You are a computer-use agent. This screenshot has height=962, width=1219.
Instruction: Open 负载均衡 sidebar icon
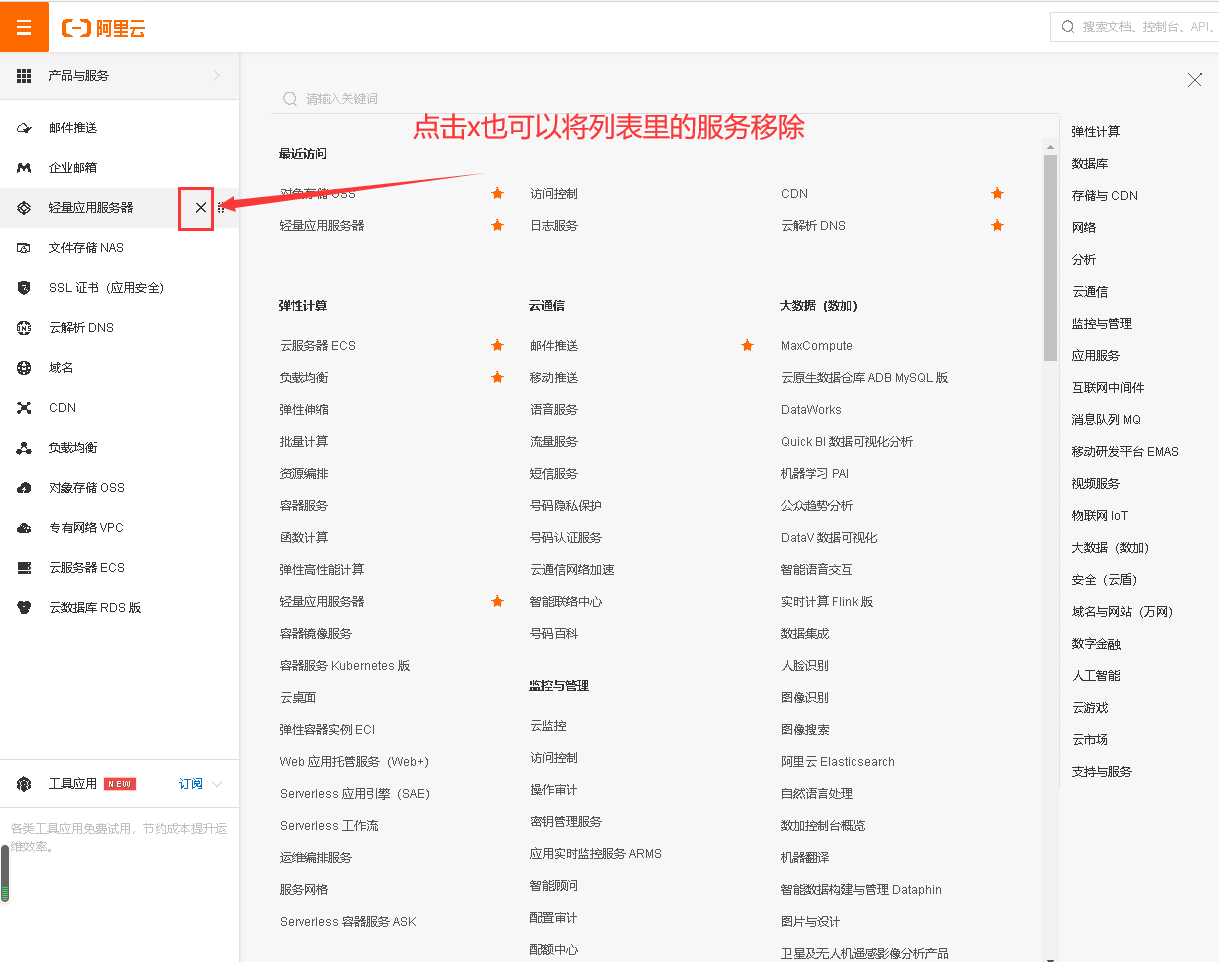pyautogui.click(x=24, y=448)
